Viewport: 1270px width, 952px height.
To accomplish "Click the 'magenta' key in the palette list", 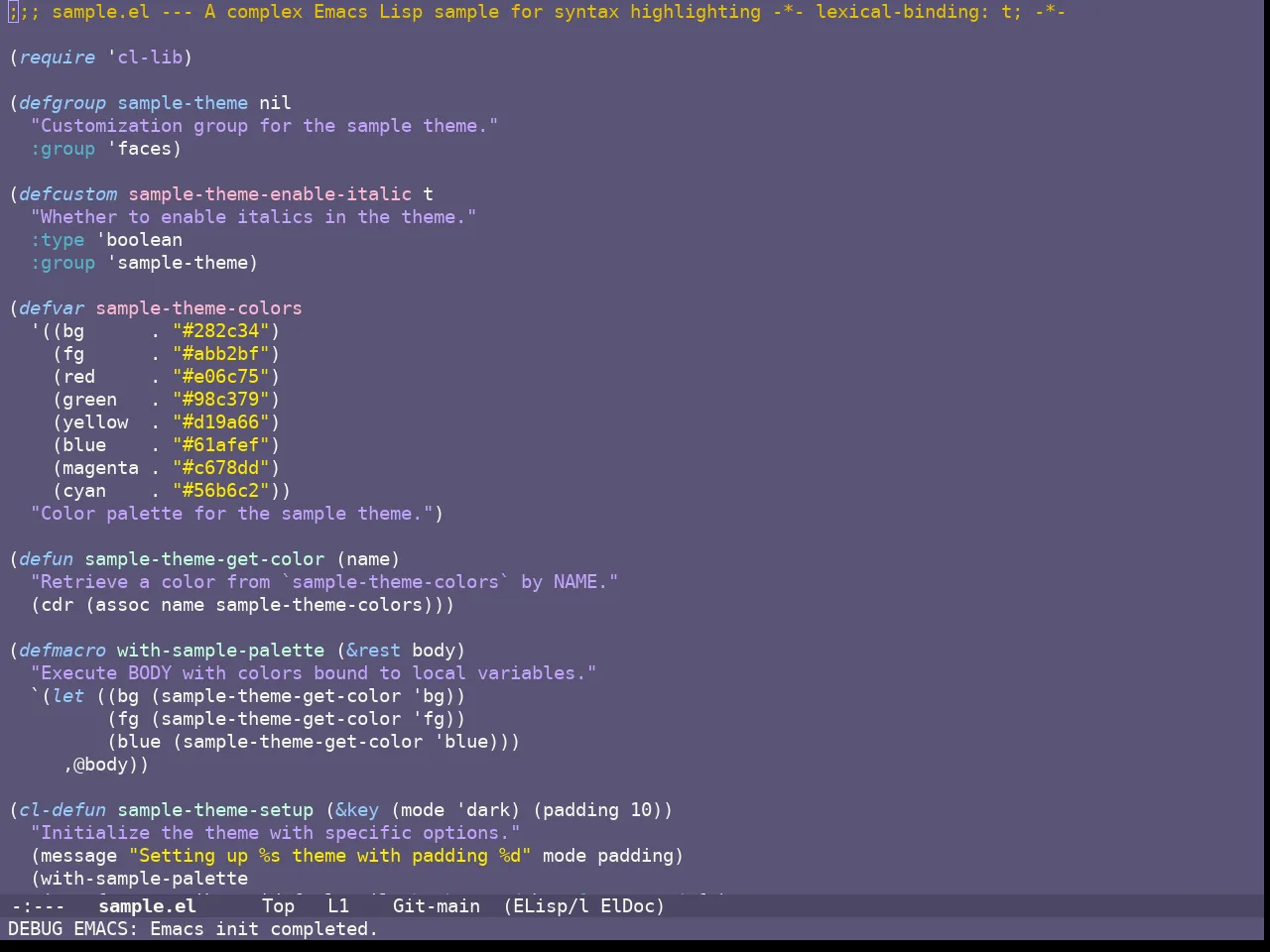I will tap(100, 468).
